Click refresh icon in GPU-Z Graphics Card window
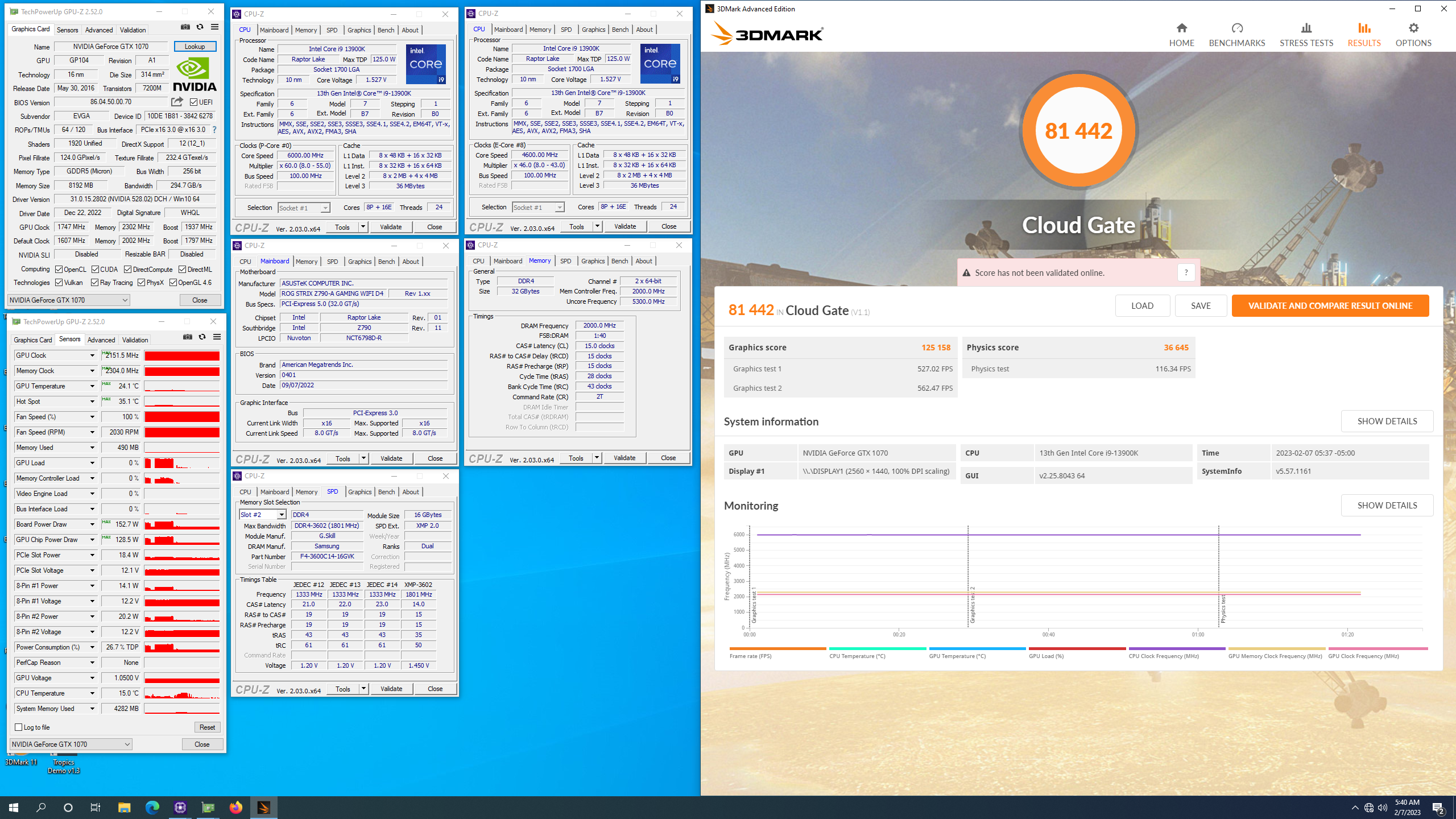 pos(200,27)
